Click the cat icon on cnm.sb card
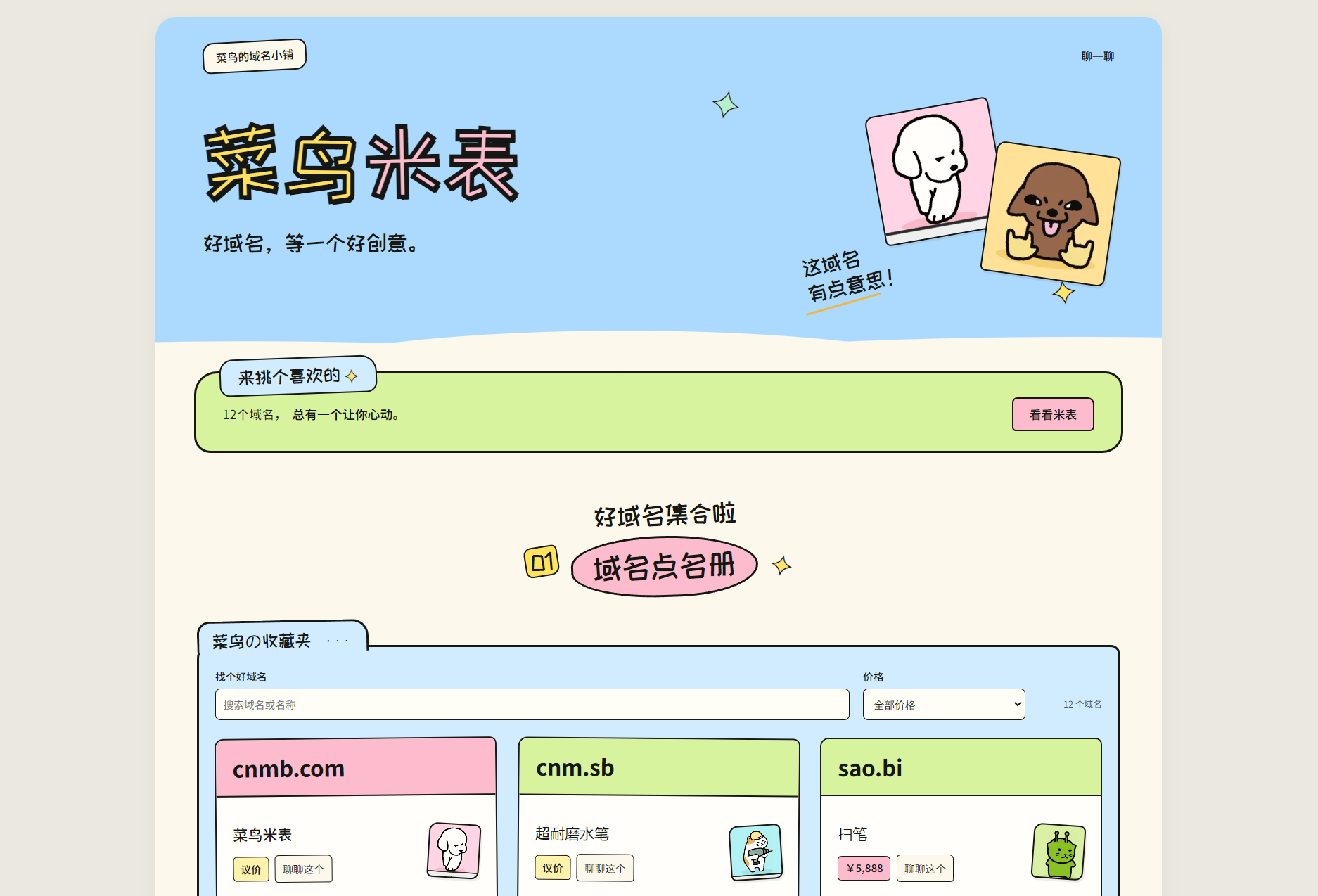 (x=756, y=852)
